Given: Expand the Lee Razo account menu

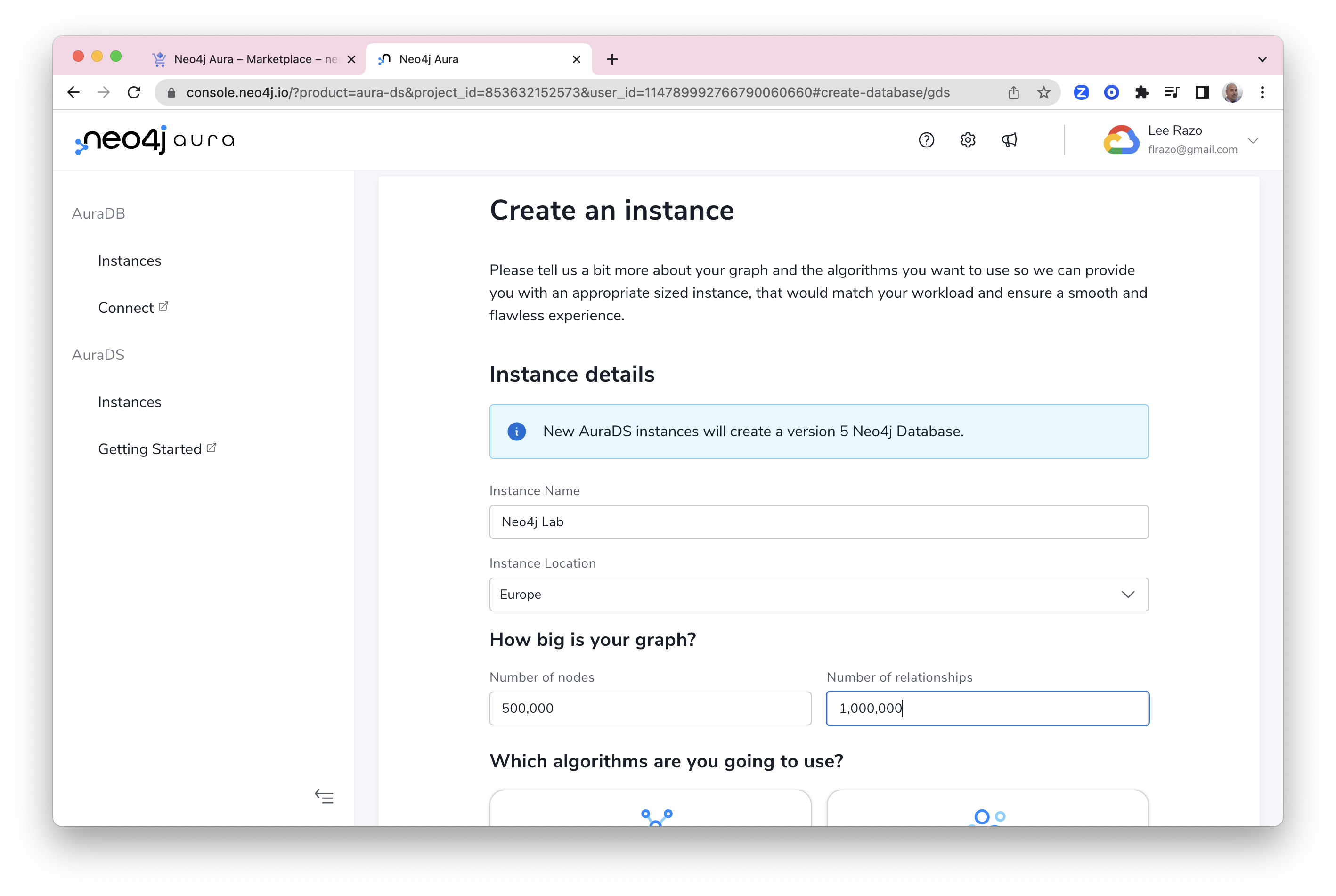Looking at the screenshot, I should click(x=1253, y=140).
